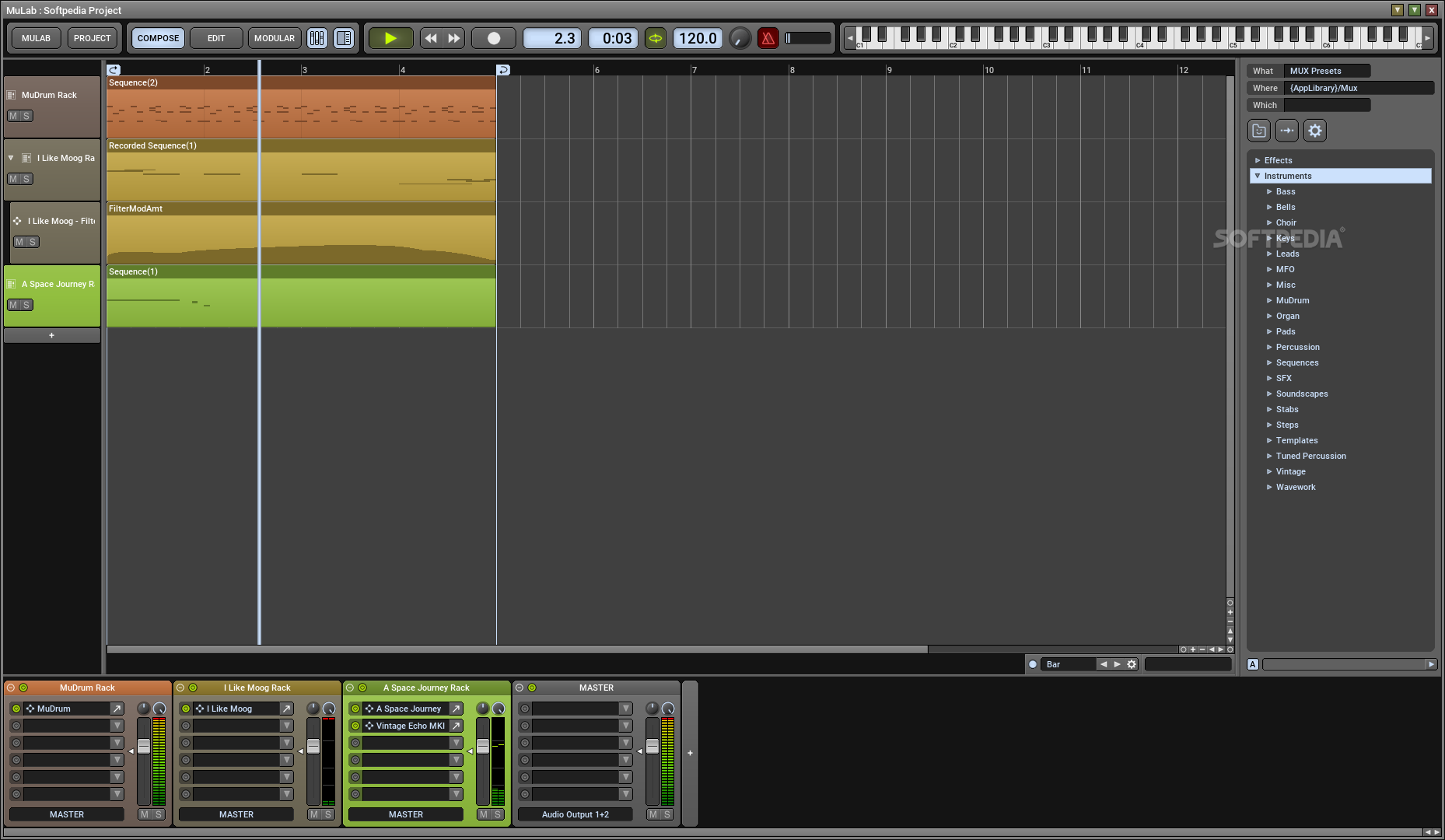Expand the Vintage instruments folder
Viewport: 1445px width, 840px height.
1269,471
